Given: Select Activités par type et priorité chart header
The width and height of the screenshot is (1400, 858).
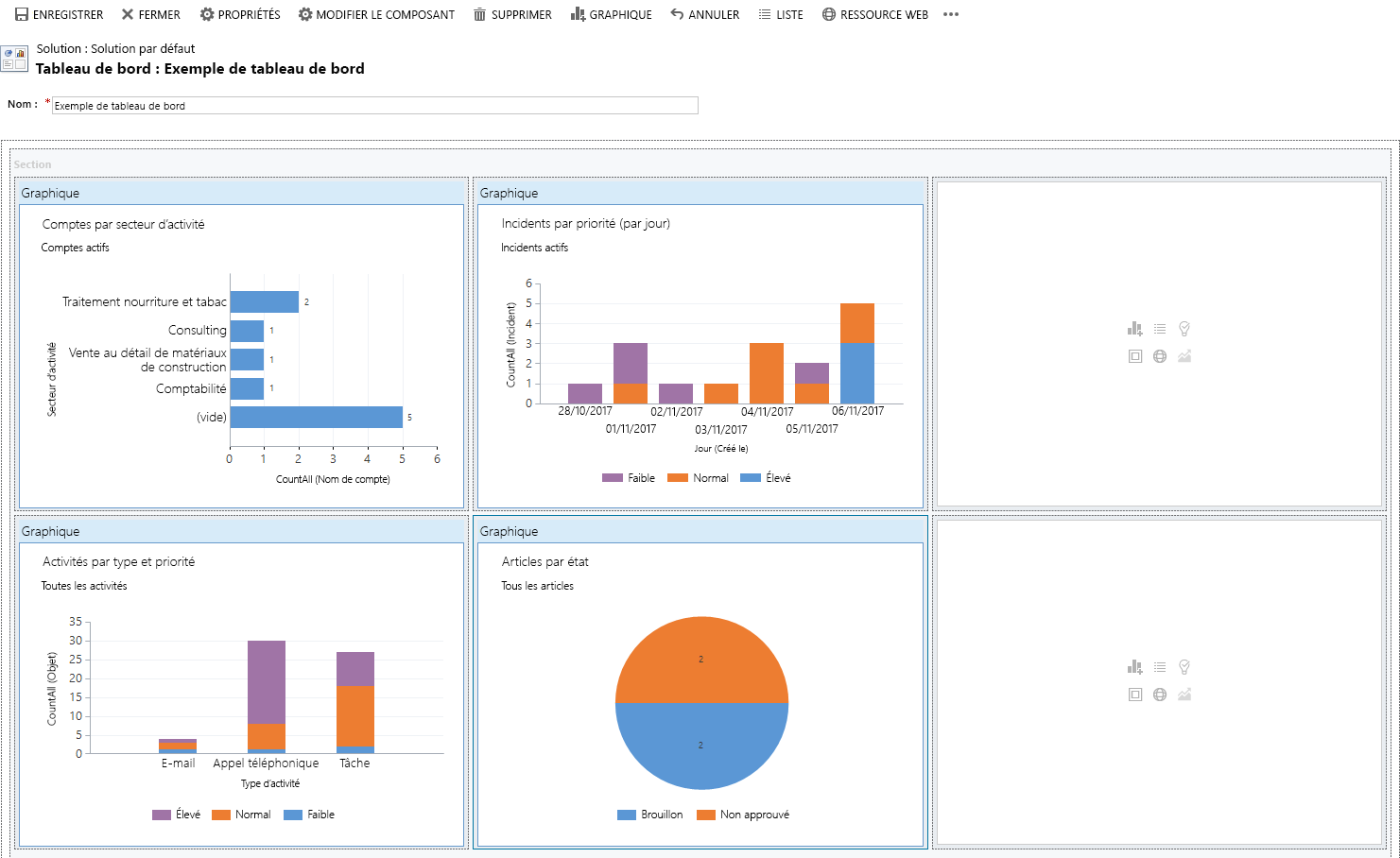Looking at the screenshot, I should point(243,531).
